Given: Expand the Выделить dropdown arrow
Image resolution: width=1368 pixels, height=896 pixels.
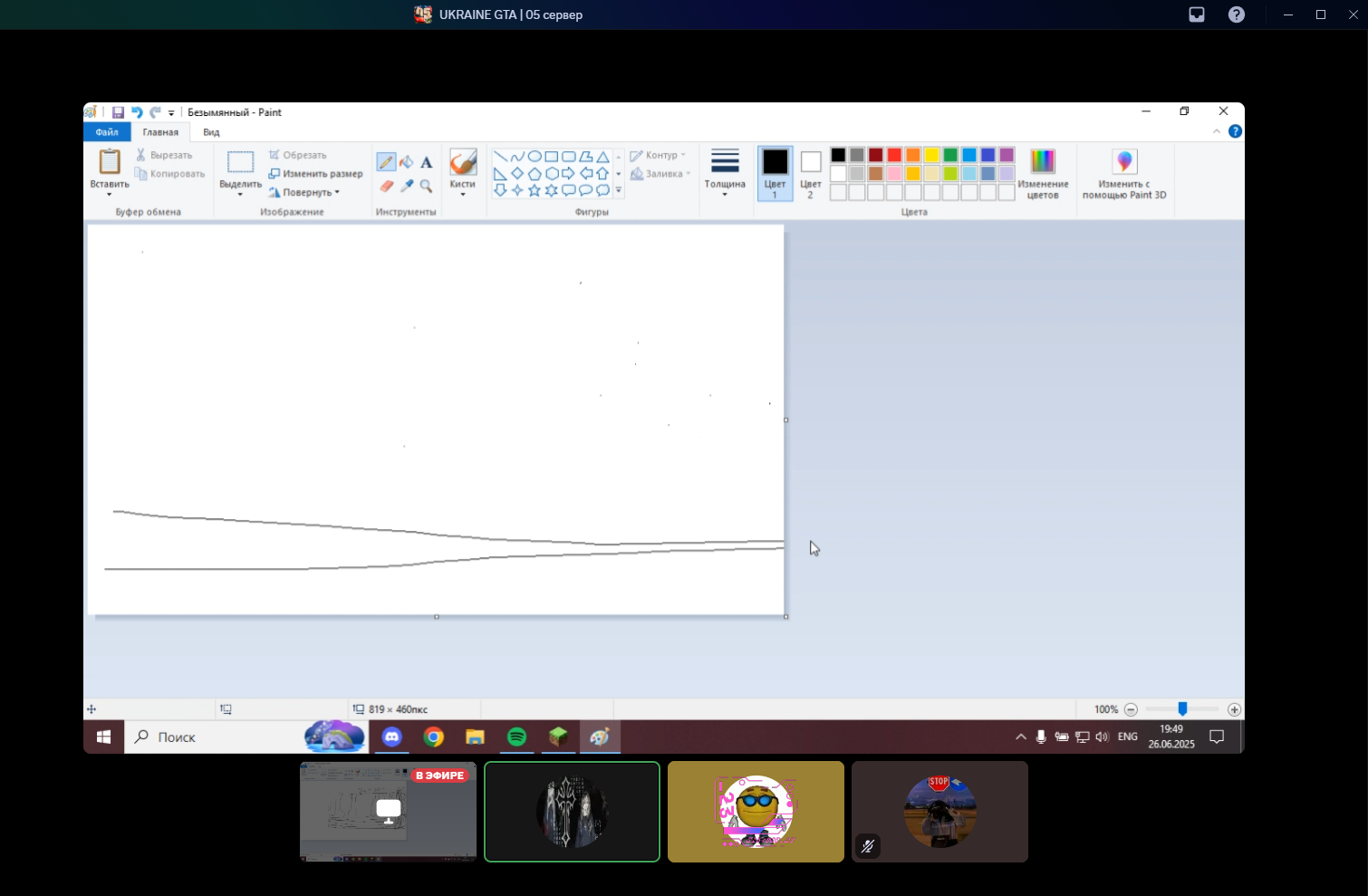Looking at the screenshot, I should tap(240, 195).
